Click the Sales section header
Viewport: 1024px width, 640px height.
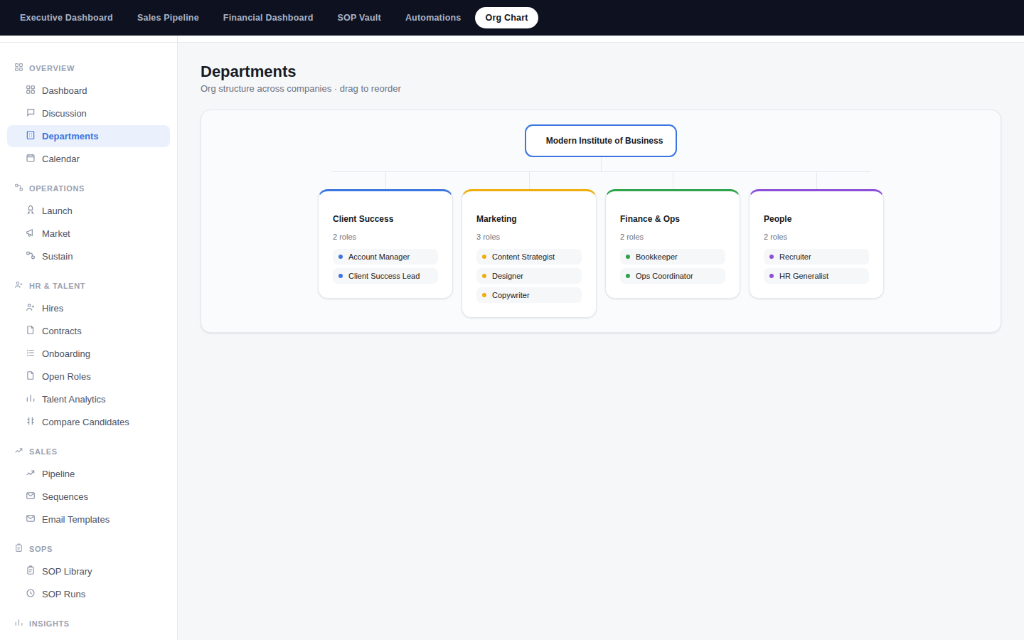43,451
